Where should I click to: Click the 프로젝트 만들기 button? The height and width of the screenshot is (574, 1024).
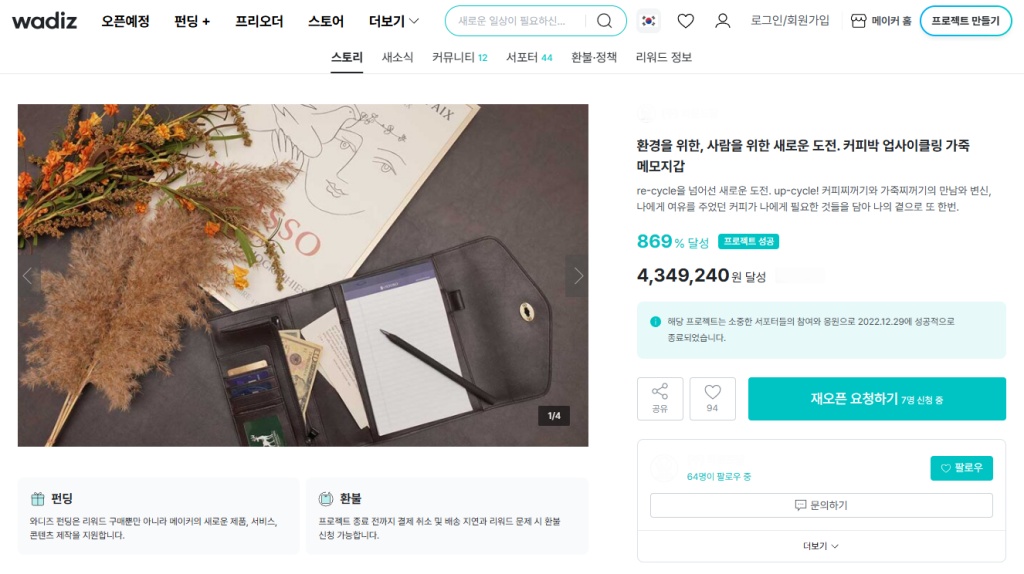pos(965,21)
